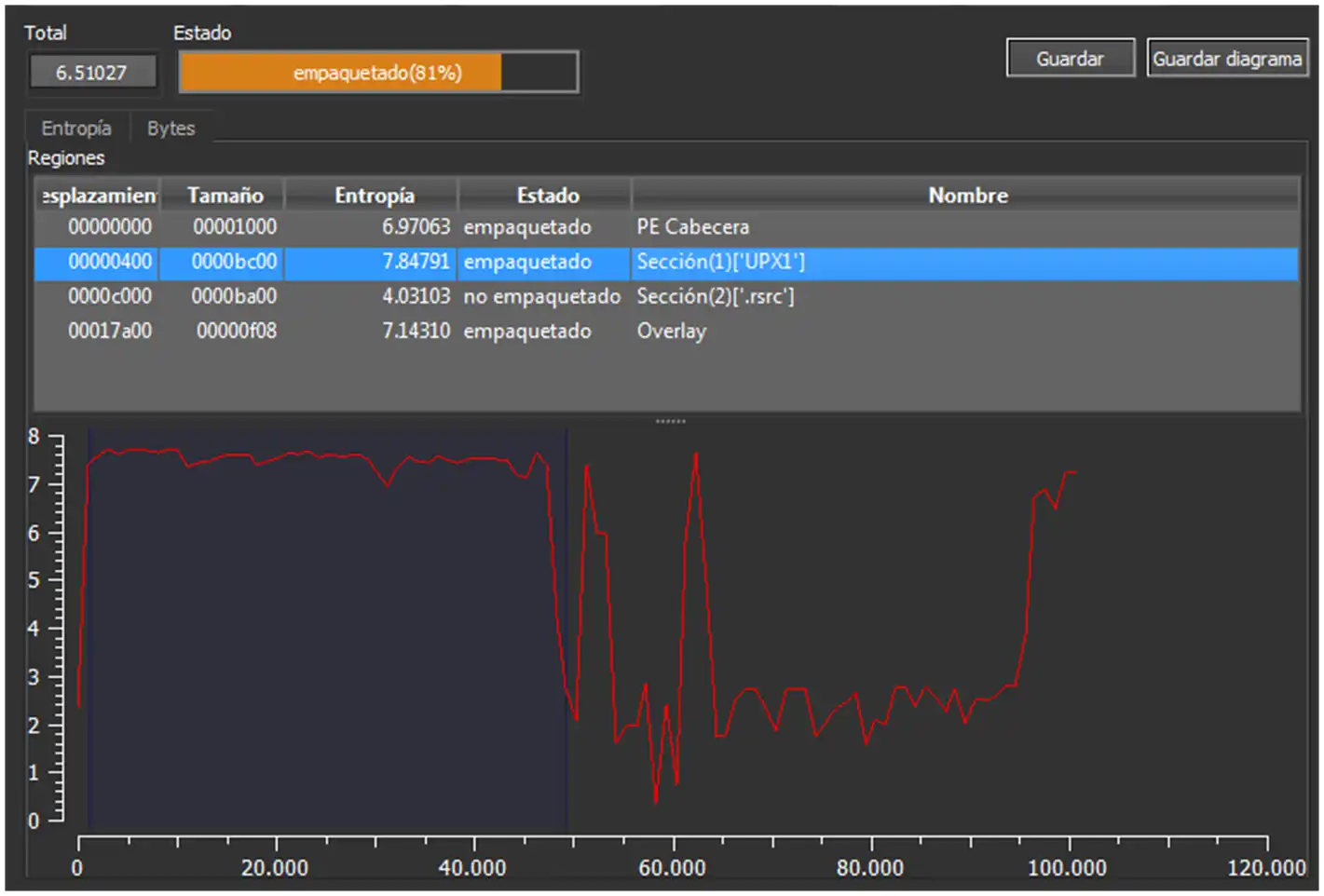Click the entropy peak near 60.000
Viewport: 1324px width, 896px height.
pyautogui.click(x=695, y=456)
